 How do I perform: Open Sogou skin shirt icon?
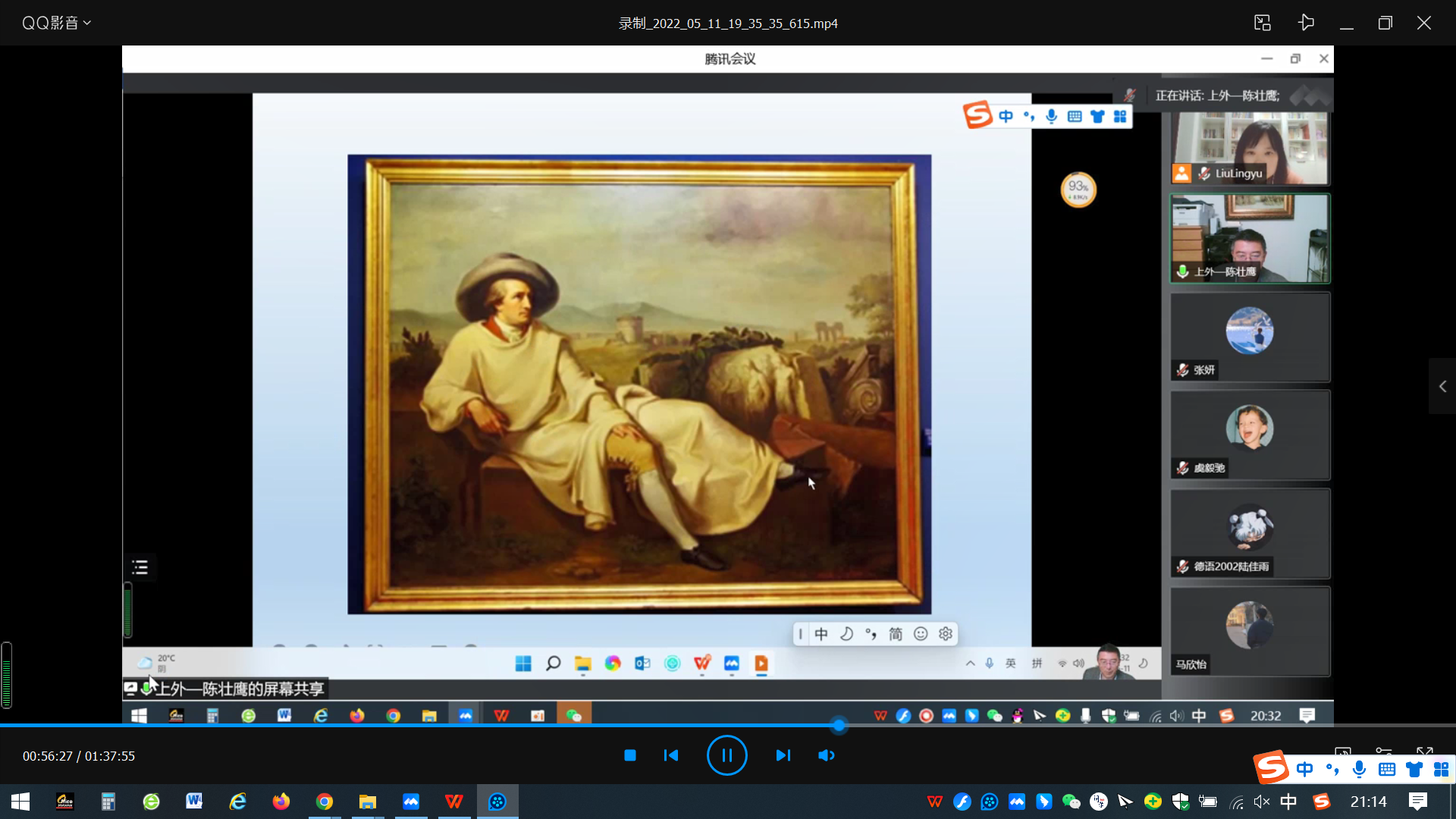pos(1414,770)
